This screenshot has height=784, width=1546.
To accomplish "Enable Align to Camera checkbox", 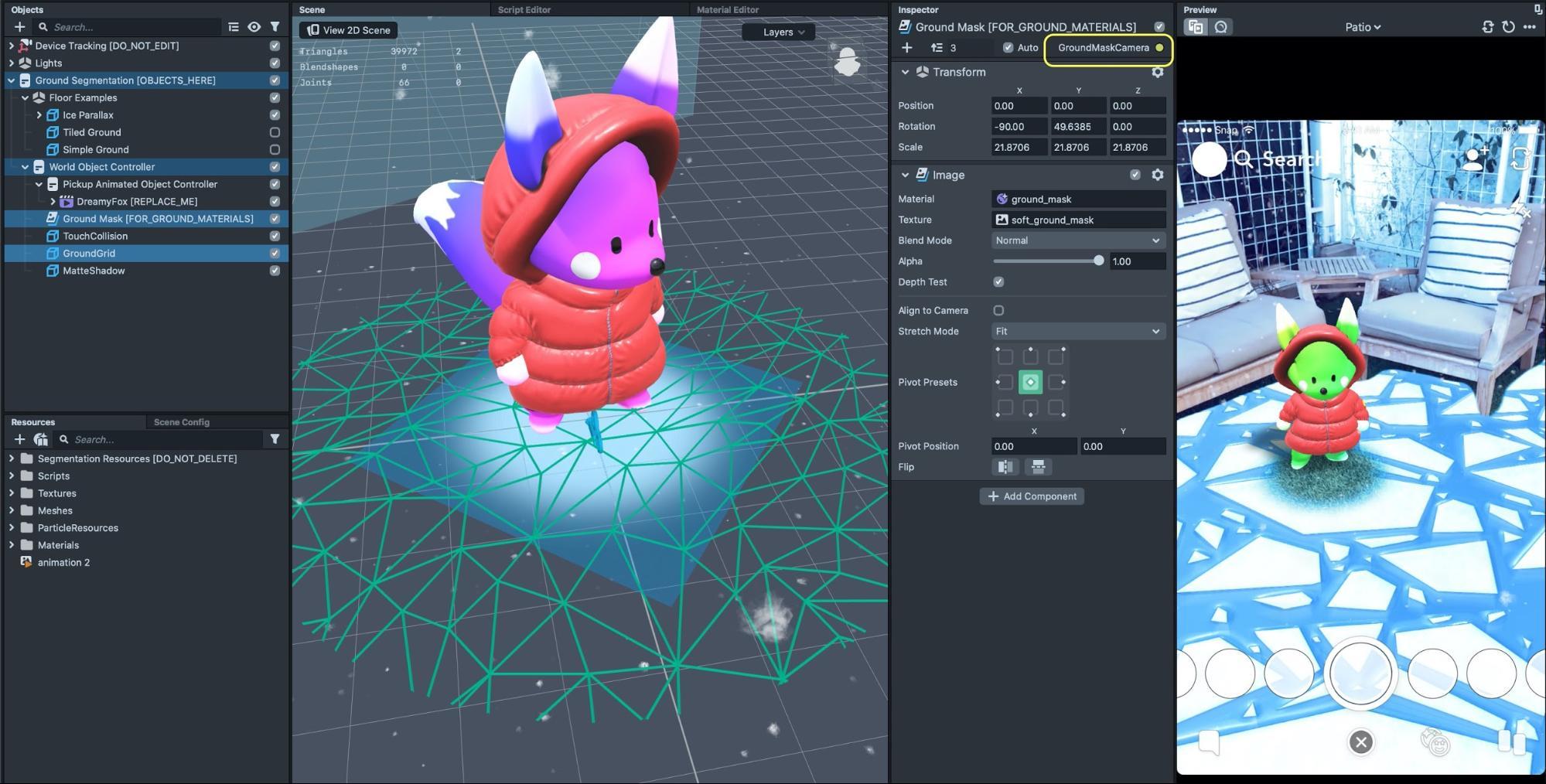I will click(998, 311).
